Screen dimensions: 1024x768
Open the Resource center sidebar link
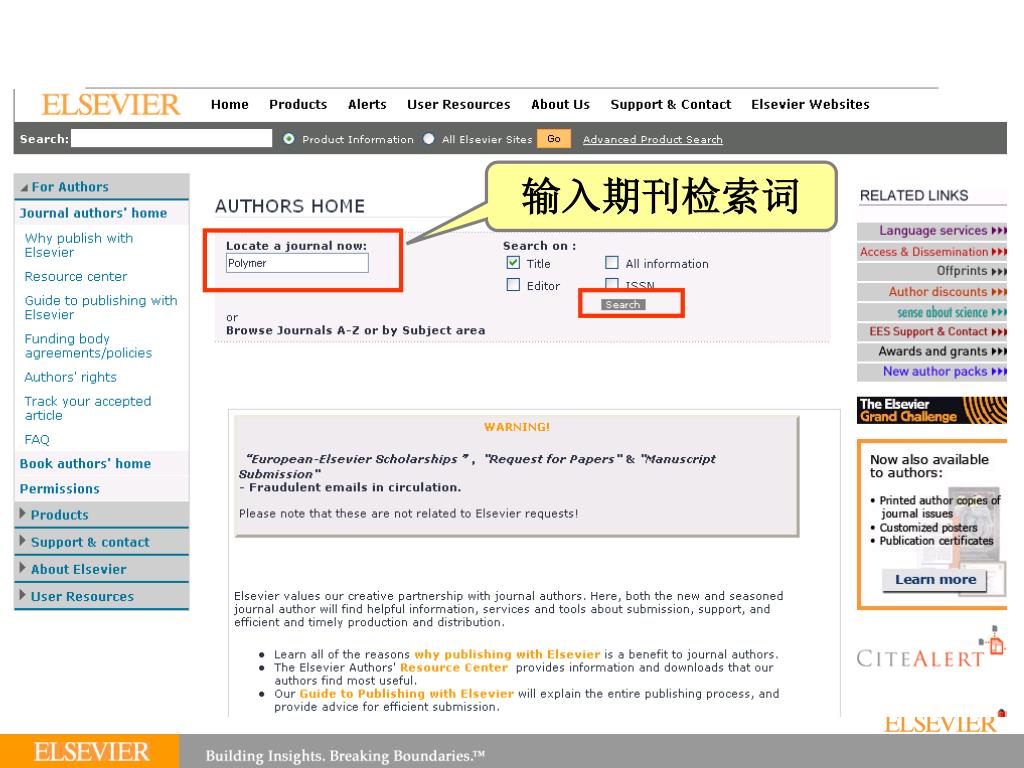(x=76, y=276)
